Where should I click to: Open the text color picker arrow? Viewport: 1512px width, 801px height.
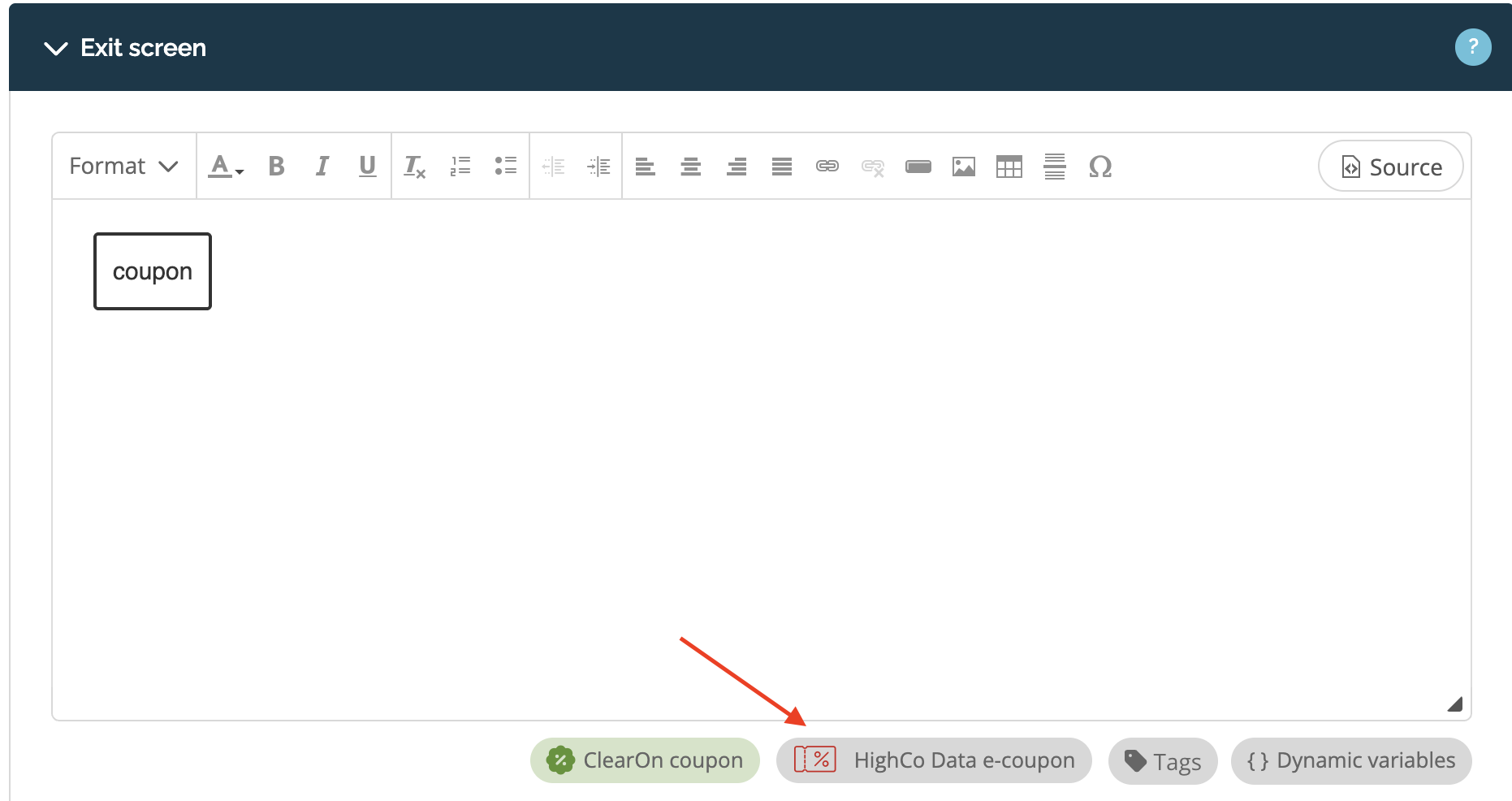(x=238, y=172)
